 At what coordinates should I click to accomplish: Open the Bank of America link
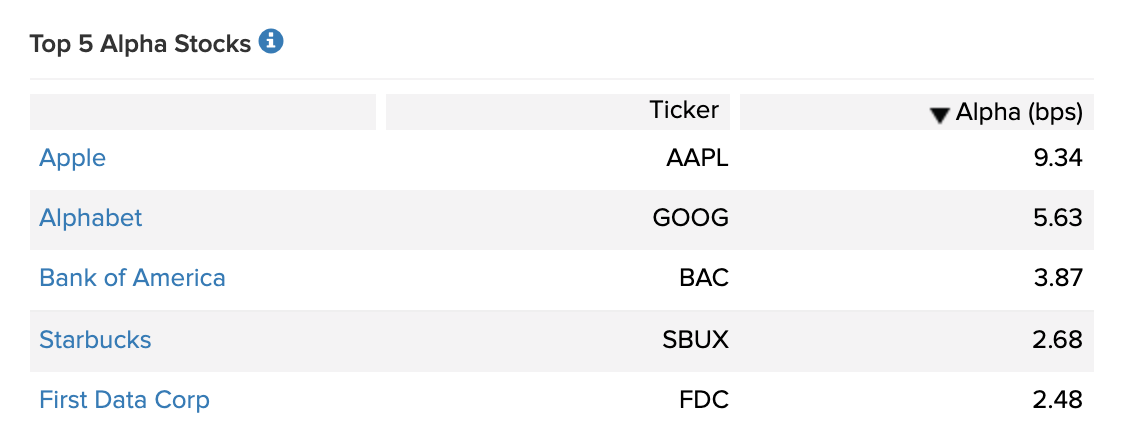tap(132, 278)
